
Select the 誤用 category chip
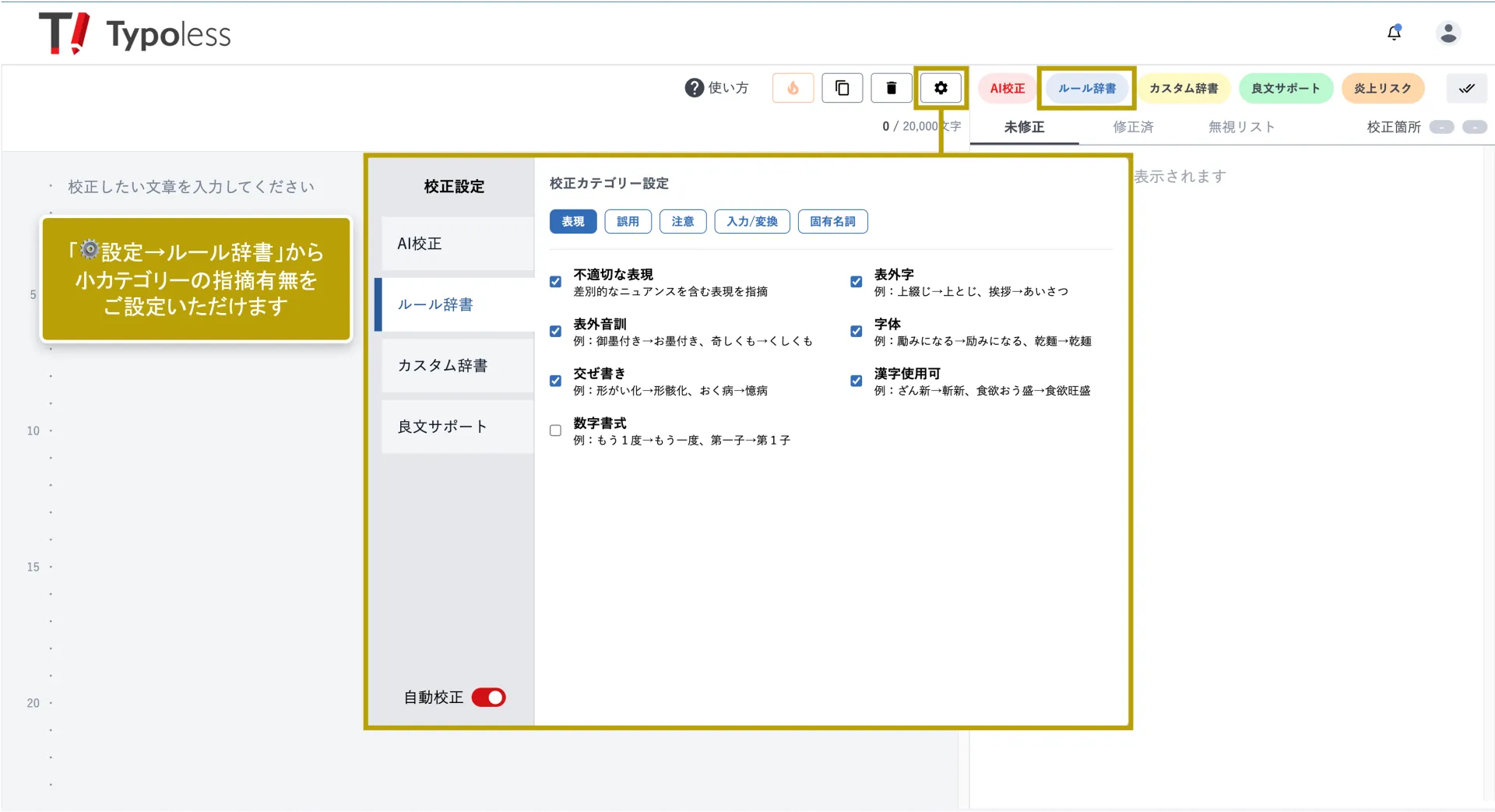click(628, 222)
